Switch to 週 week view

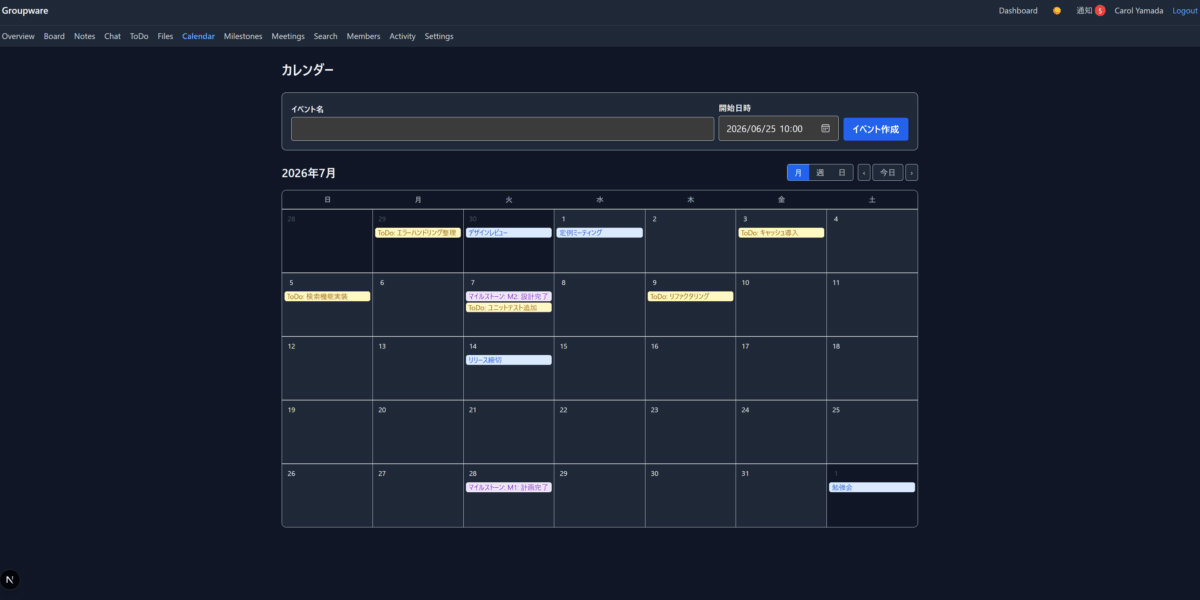[x=820, y=173]
